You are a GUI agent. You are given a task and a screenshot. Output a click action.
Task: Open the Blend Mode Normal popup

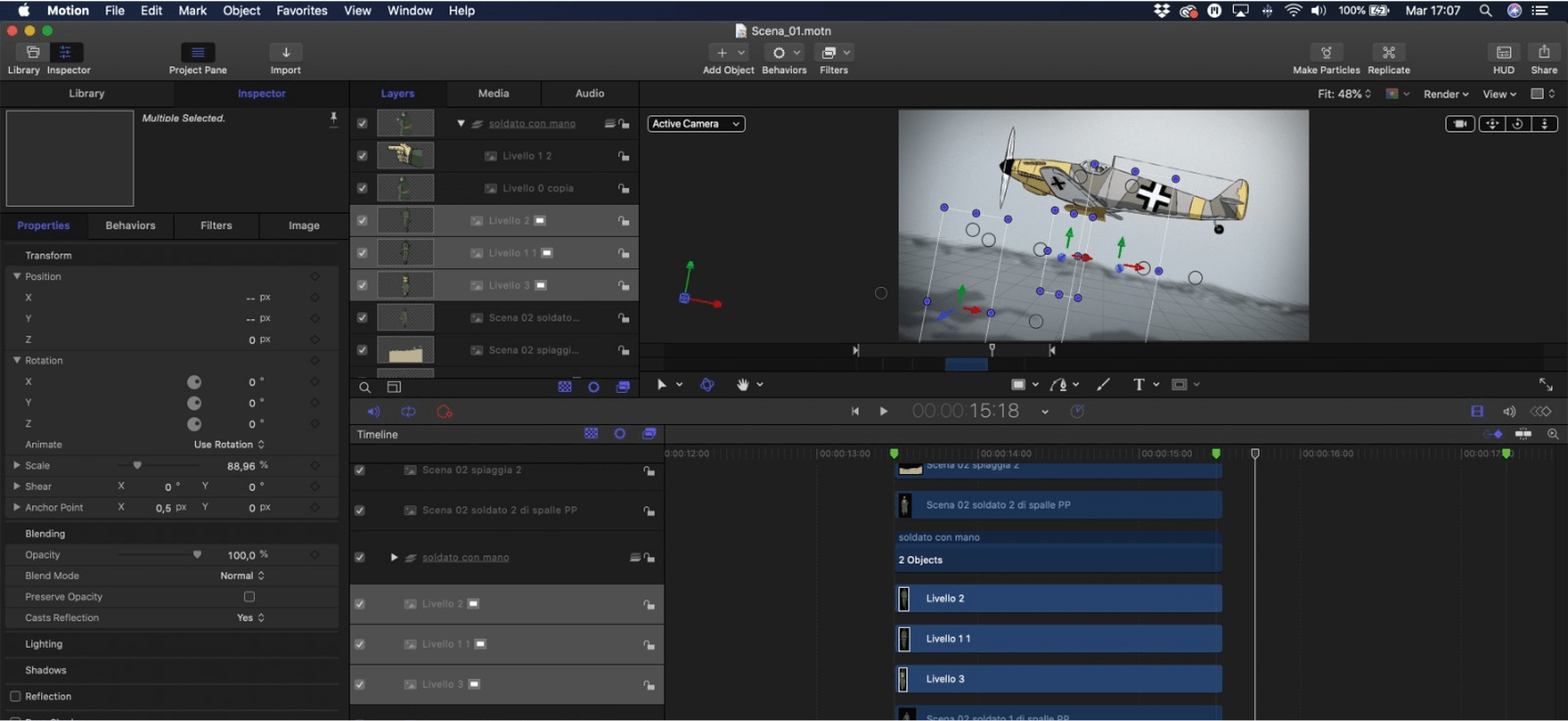(242, 576)
